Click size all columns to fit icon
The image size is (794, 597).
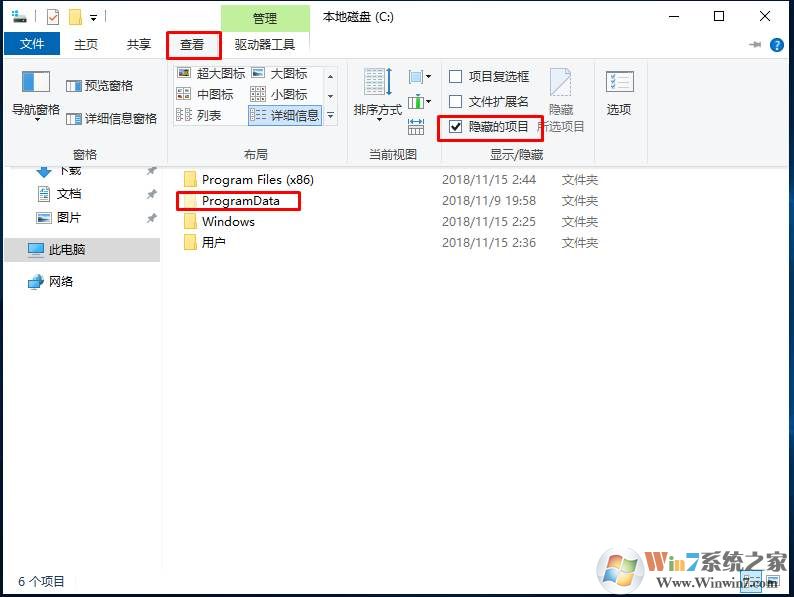coord(416,127)
